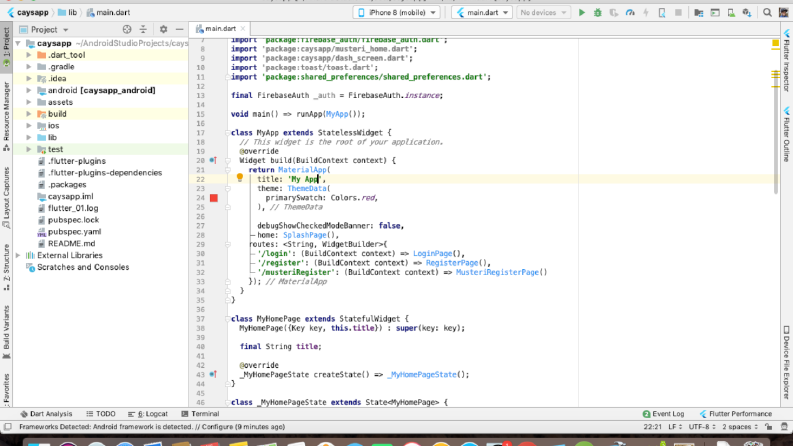
Task: Click the main.dart breadcrumb in navigation bar
Action: [x=108, y=13]
